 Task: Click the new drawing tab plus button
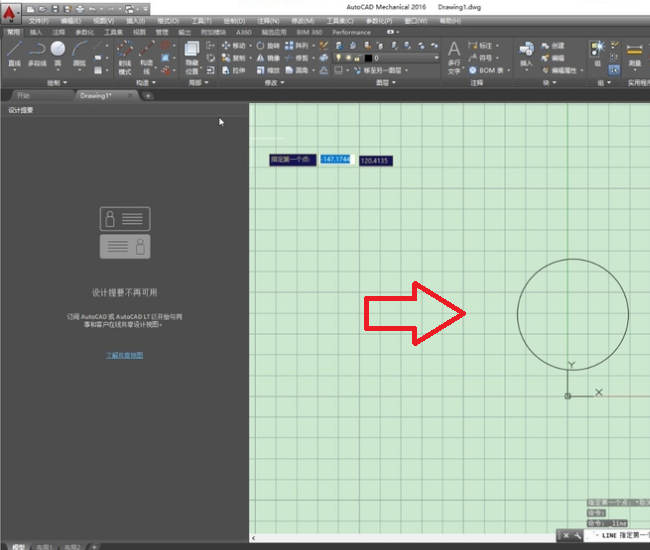point(148,96)
